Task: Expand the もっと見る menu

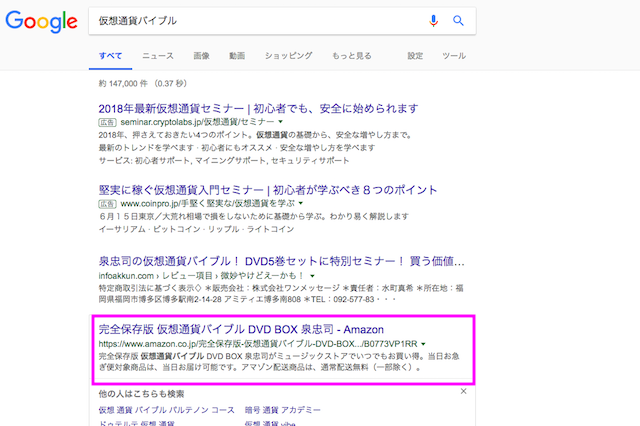Action: [351, 56]
